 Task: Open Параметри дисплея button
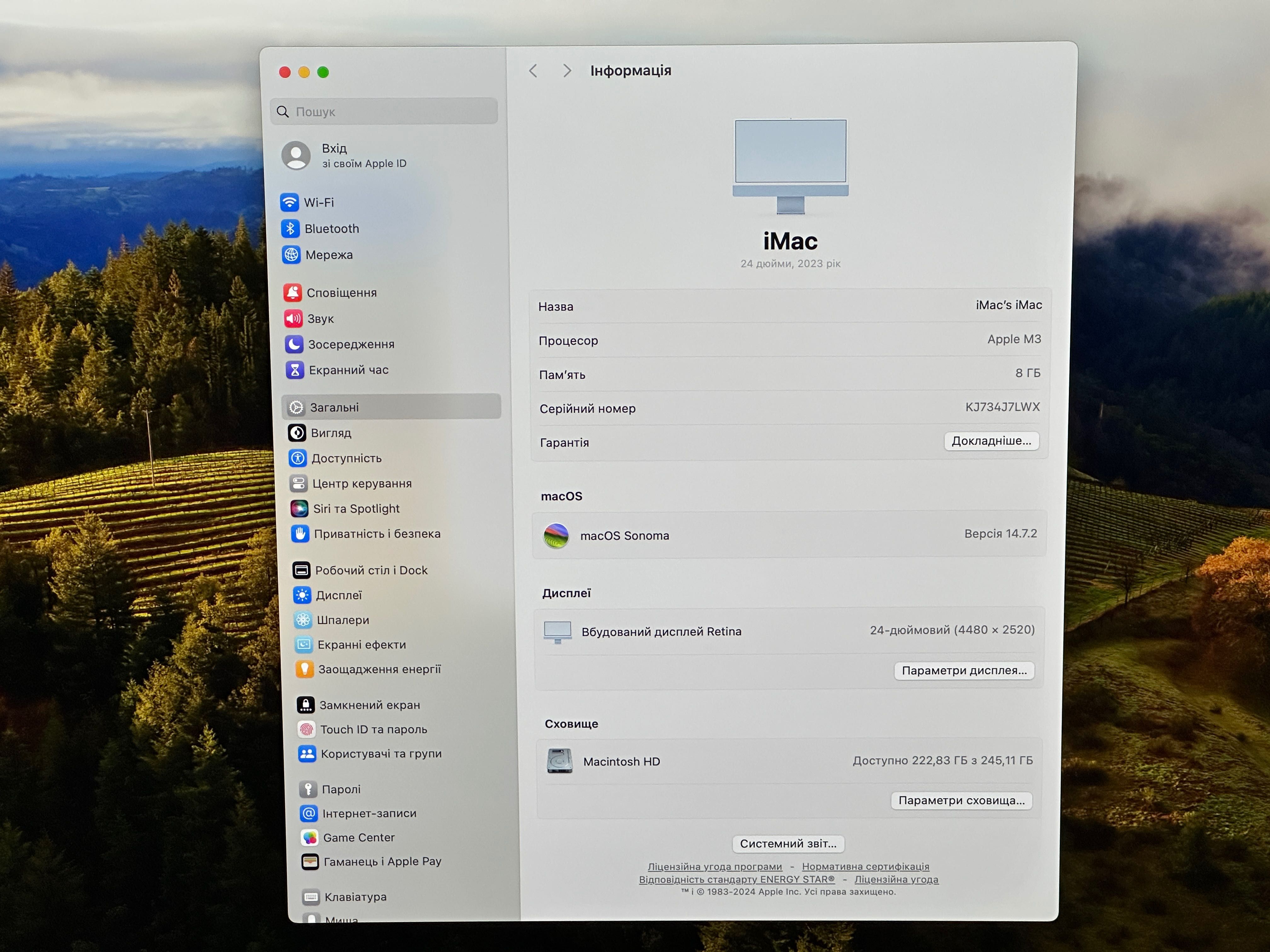[964, 670]
